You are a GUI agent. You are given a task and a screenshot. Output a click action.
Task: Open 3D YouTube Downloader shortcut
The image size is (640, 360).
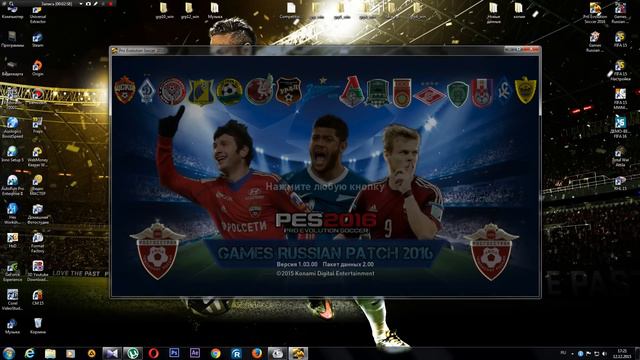pyautogui.click(x=38, y=271)
